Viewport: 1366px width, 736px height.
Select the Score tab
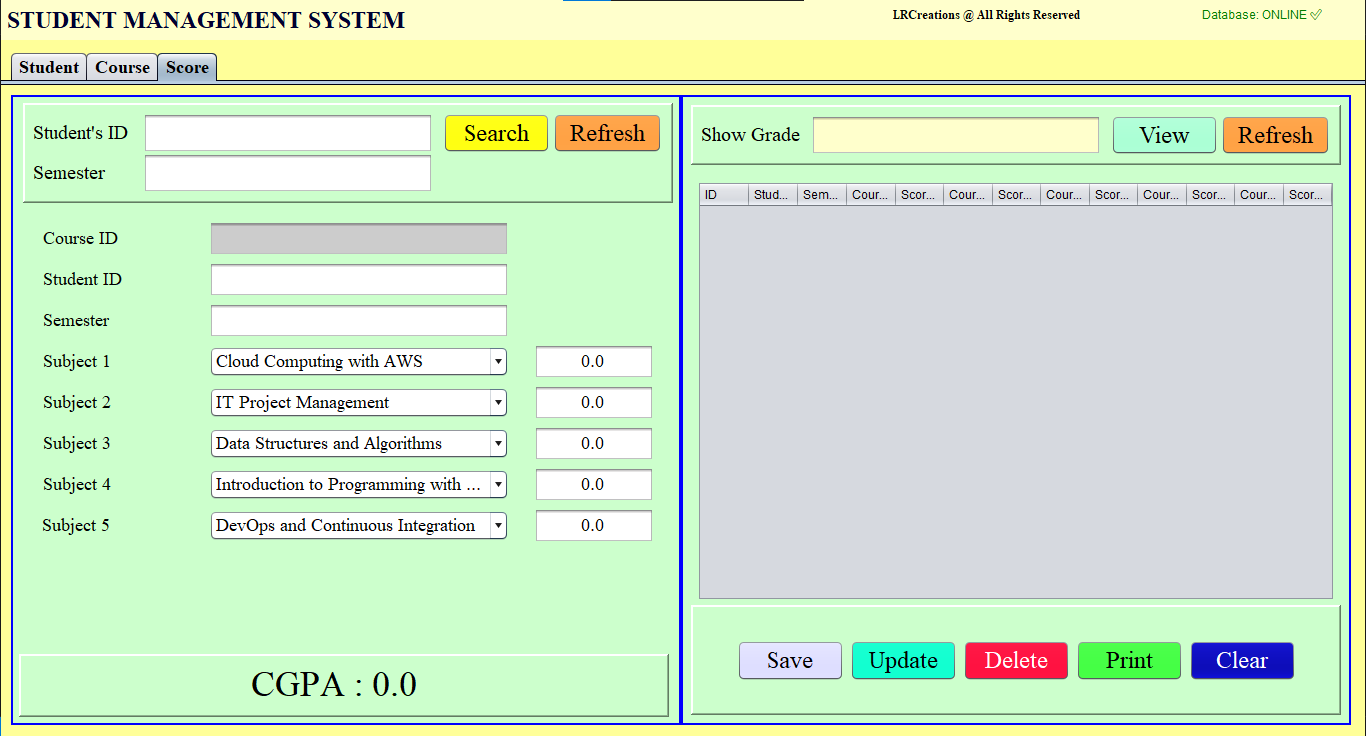[x=187, y=67]
